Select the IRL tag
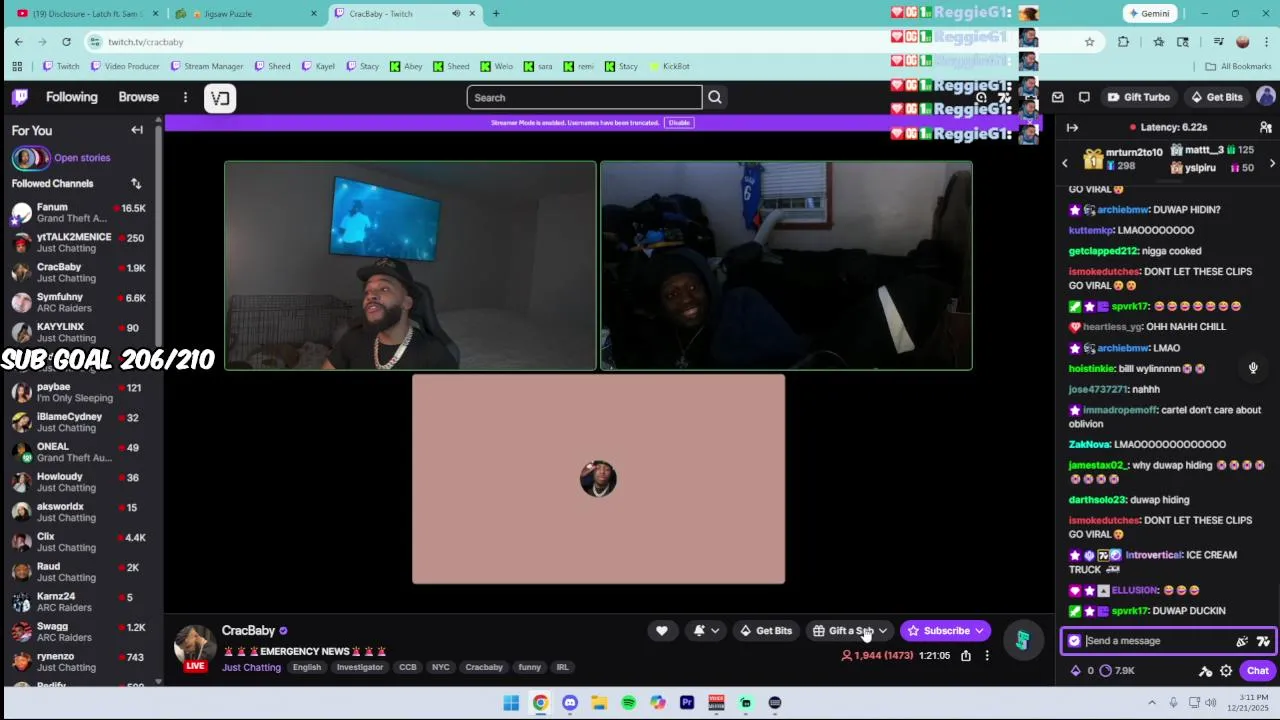 (563, 667)
